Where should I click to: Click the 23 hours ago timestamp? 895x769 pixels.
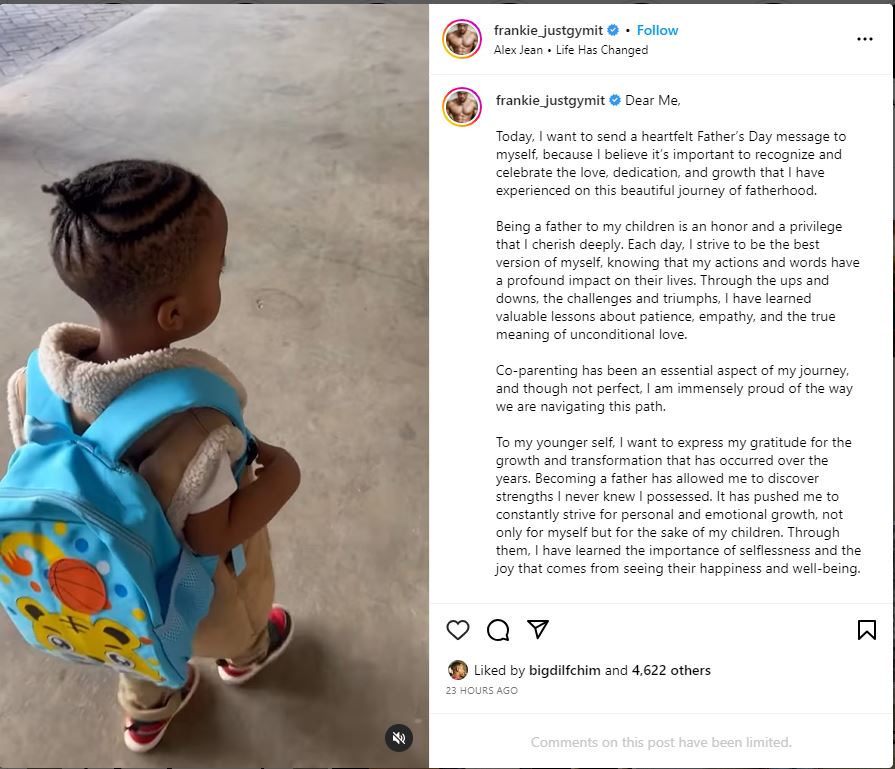[482, 691]
